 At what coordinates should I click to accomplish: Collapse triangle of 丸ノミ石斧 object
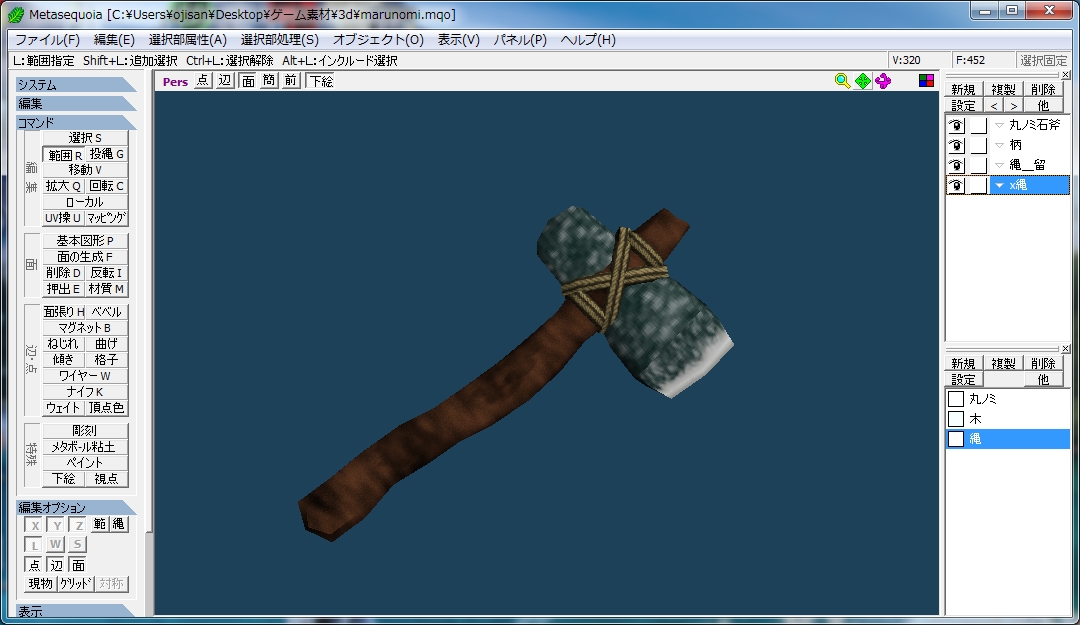pos(999,125)
